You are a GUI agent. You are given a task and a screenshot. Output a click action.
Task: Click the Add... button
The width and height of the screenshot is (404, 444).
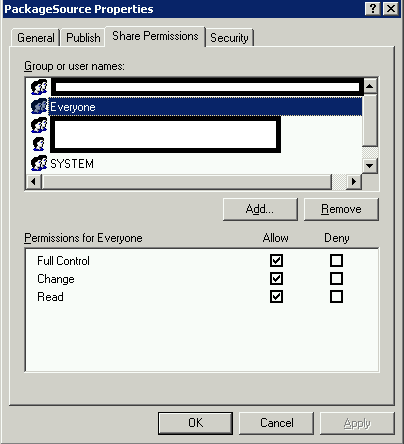tap(260, 209)
